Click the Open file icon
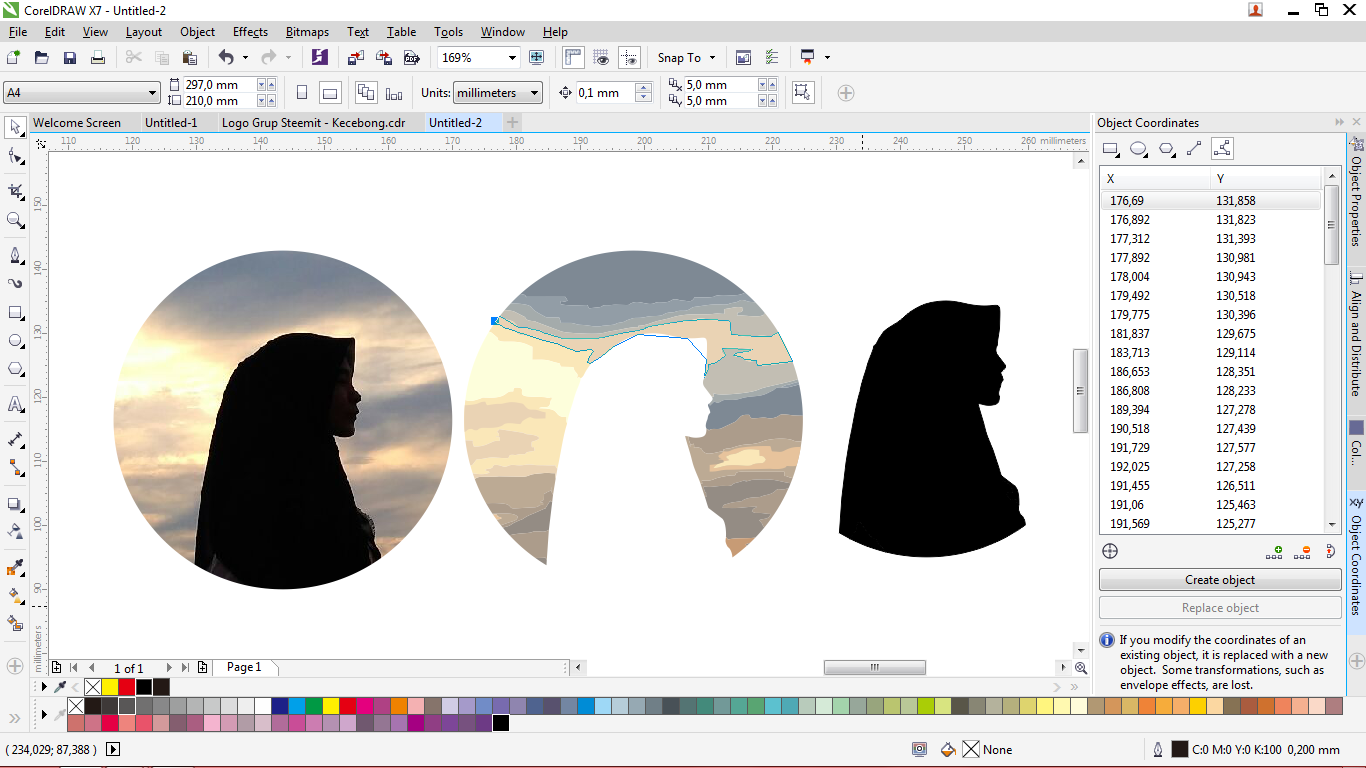The width and height of the screenshot is (1366, 768). [x=41, y=58]
